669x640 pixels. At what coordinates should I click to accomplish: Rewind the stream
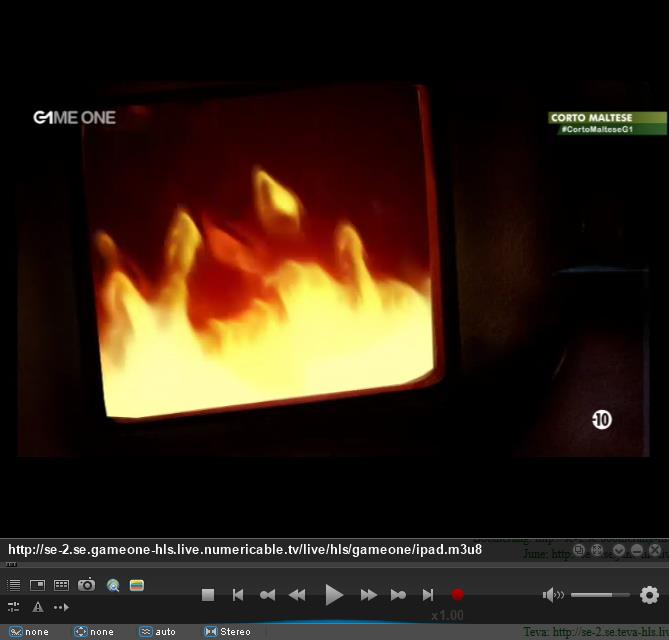point(297,595)
